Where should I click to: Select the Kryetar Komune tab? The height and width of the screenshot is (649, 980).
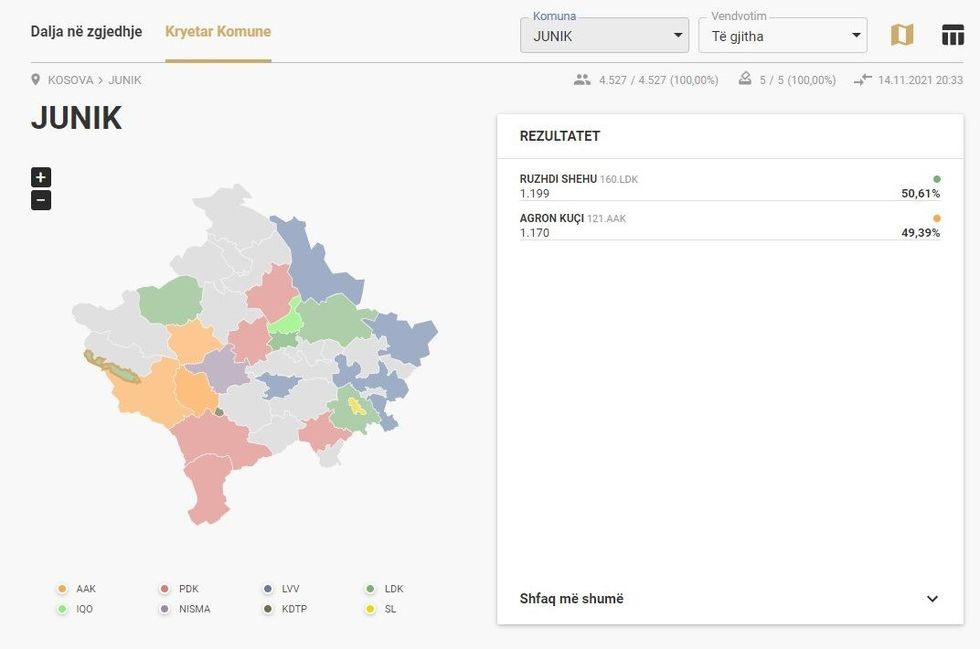(x=218, y=31)
